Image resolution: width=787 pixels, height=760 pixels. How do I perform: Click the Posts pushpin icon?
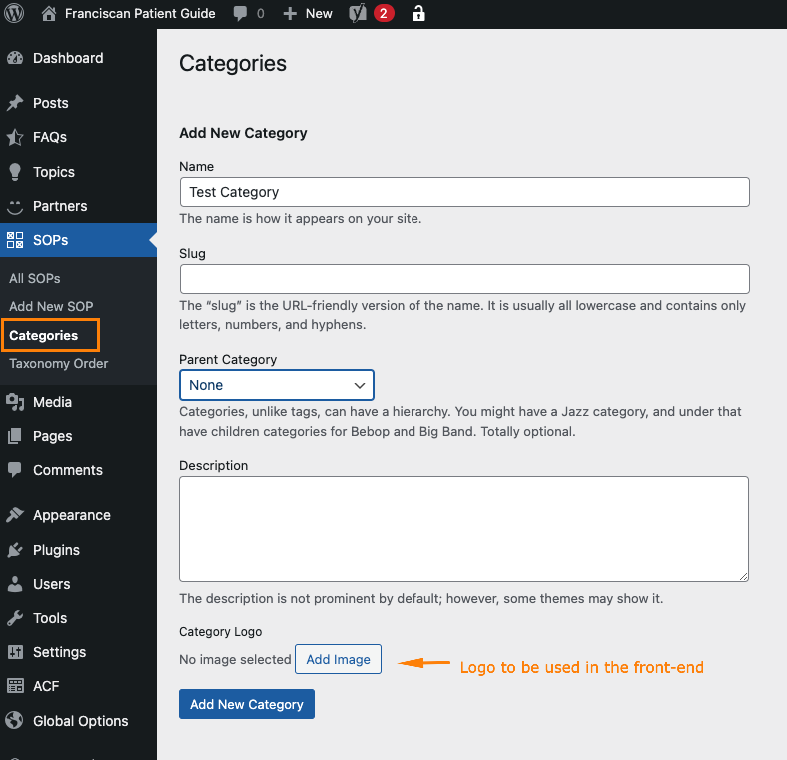[15, 103]
